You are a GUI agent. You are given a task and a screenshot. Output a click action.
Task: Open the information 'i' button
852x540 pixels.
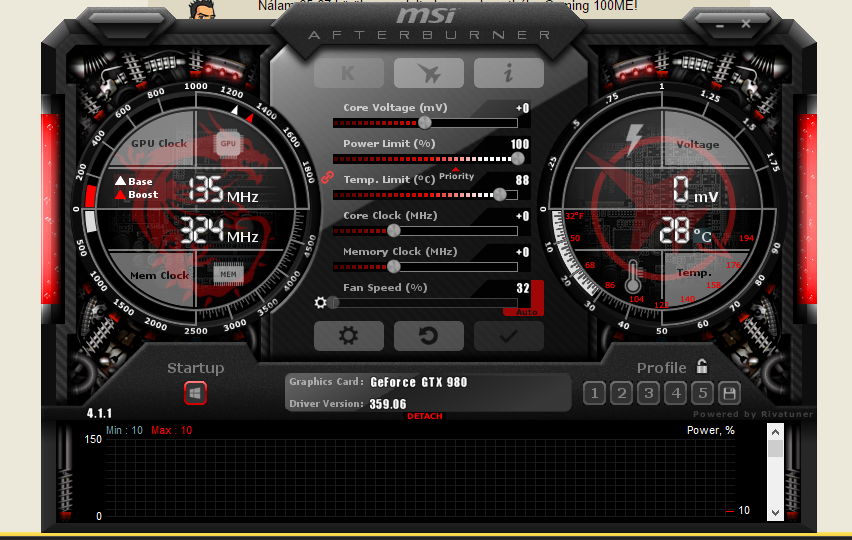(x=509, y=73)
